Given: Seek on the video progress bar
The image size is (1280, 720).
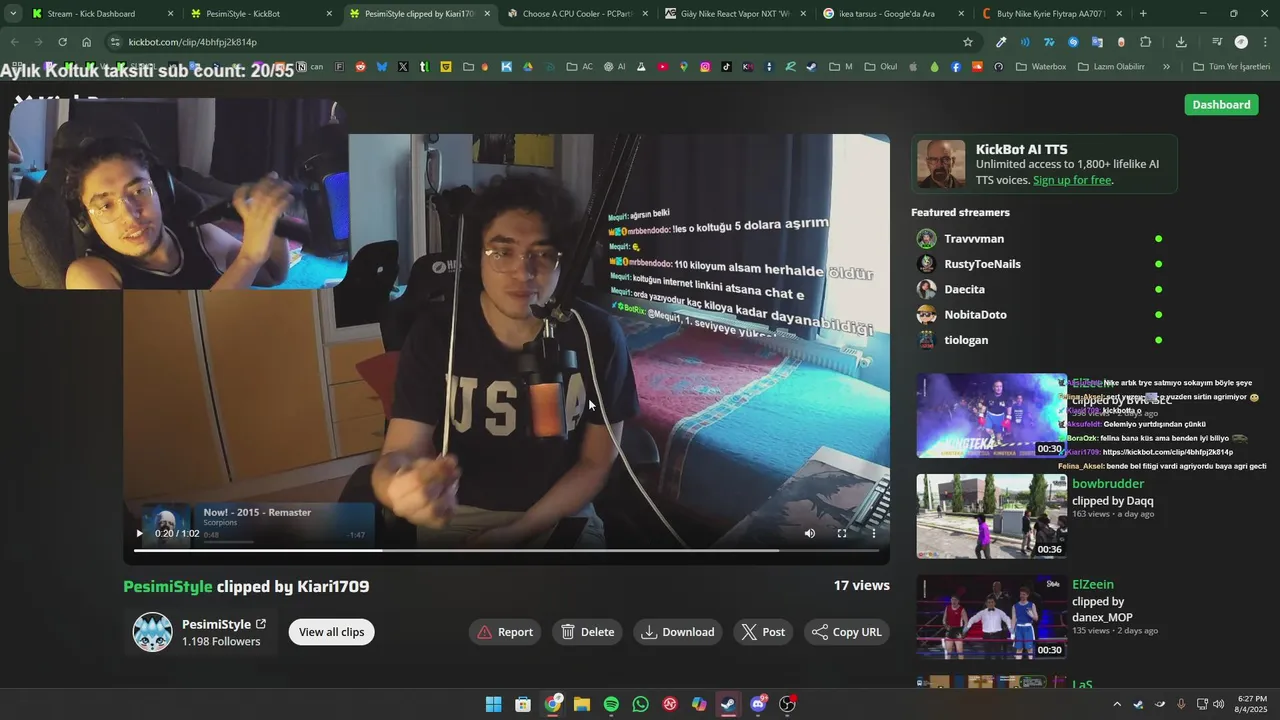Looking at the screenshot, I should (x=506, y=550).
